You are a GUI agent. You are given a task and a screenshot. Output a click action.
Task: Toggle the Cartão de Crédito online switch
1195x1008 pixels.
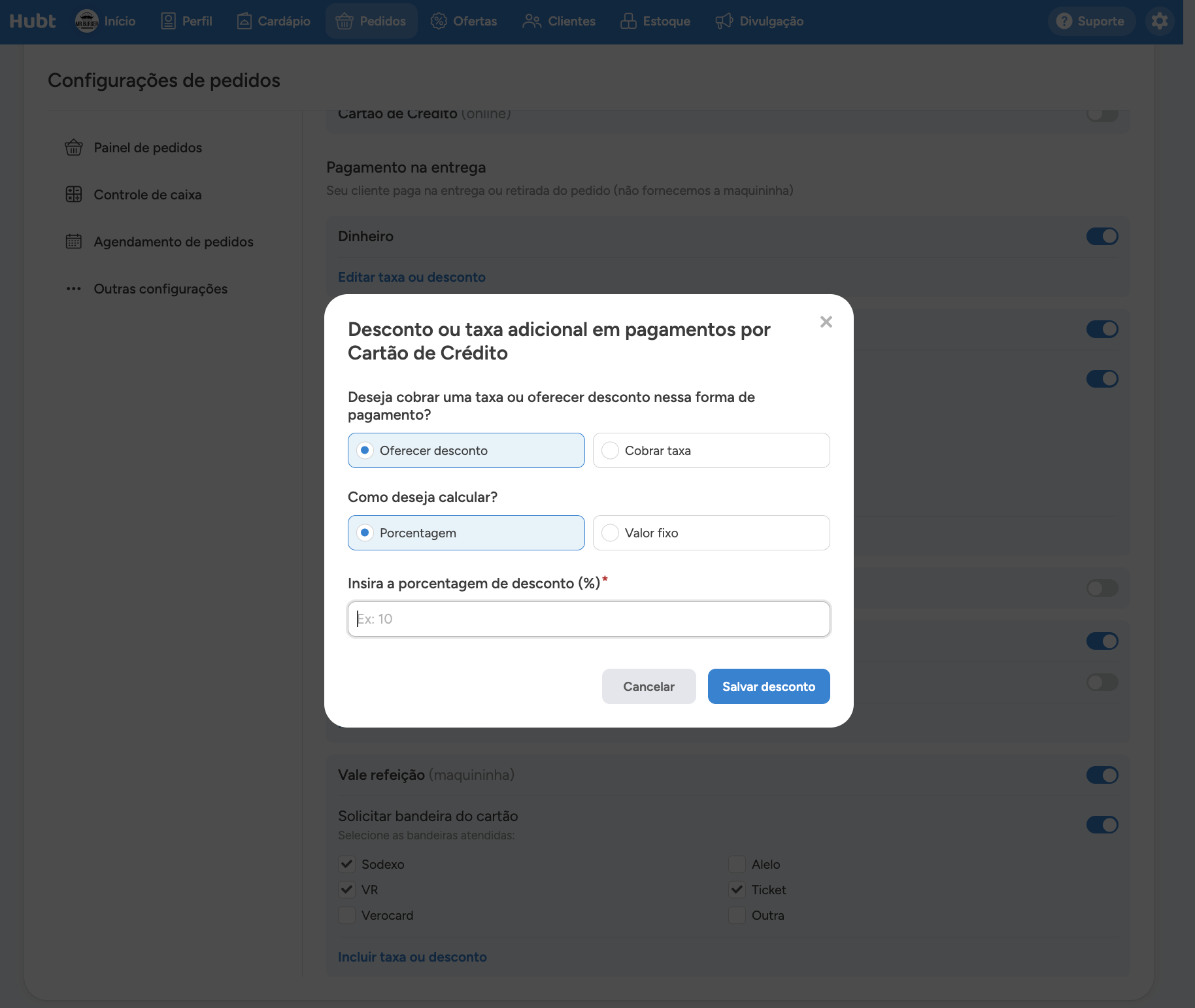1102,115
